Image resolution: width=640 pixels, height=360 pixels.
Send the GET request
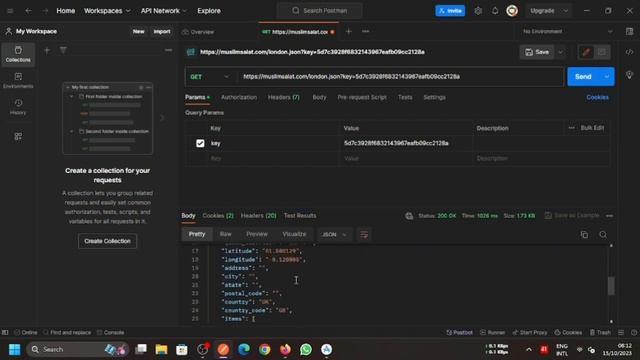pyautogui.click(x=583, y=77)
